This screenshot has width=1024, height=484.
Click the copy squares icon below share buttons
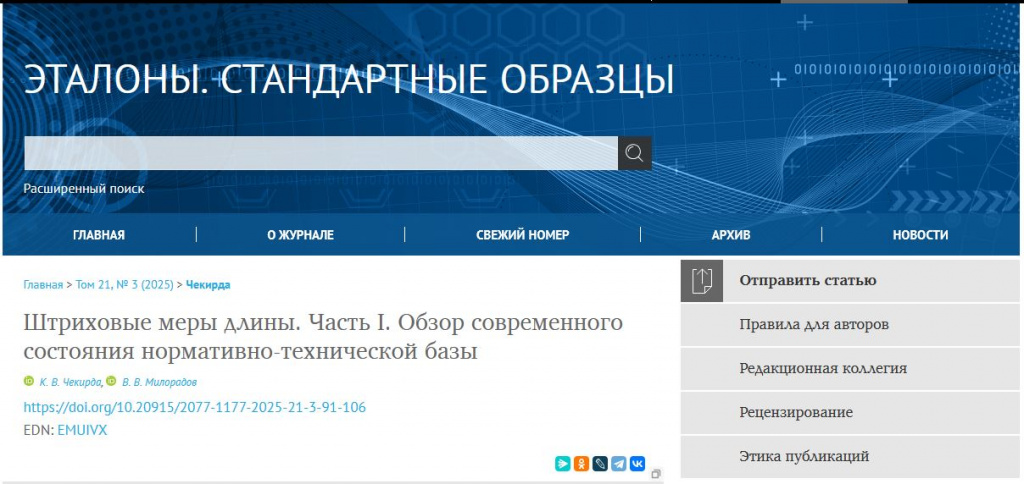656,474
